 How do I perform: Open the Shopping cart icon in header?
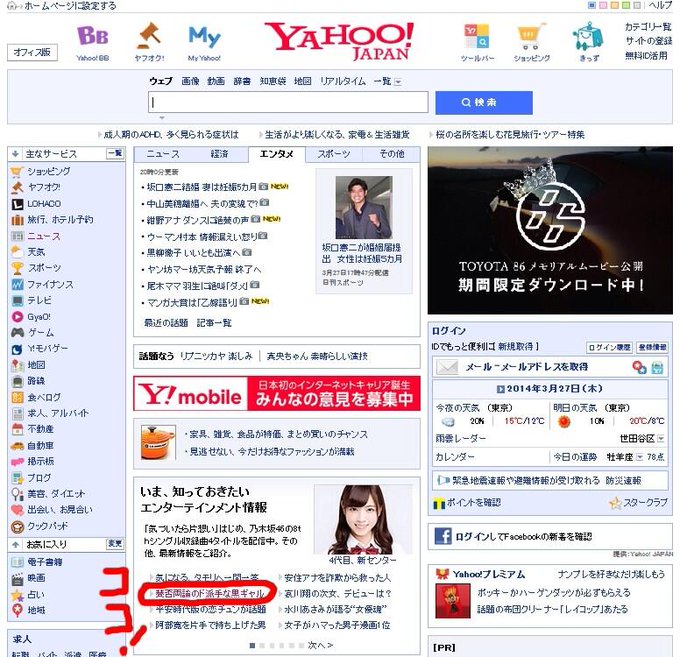pyautogui.click(x=531, y=37)
